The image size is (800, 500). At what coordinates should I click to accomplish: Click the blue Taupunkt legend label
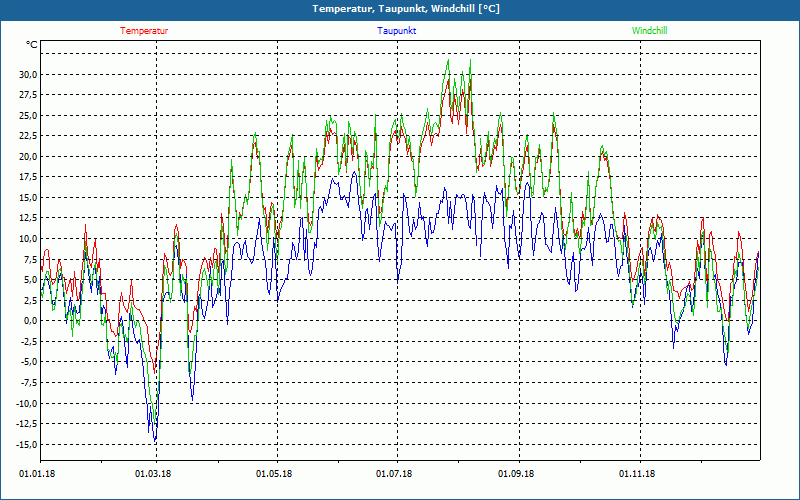pos(396,31)
